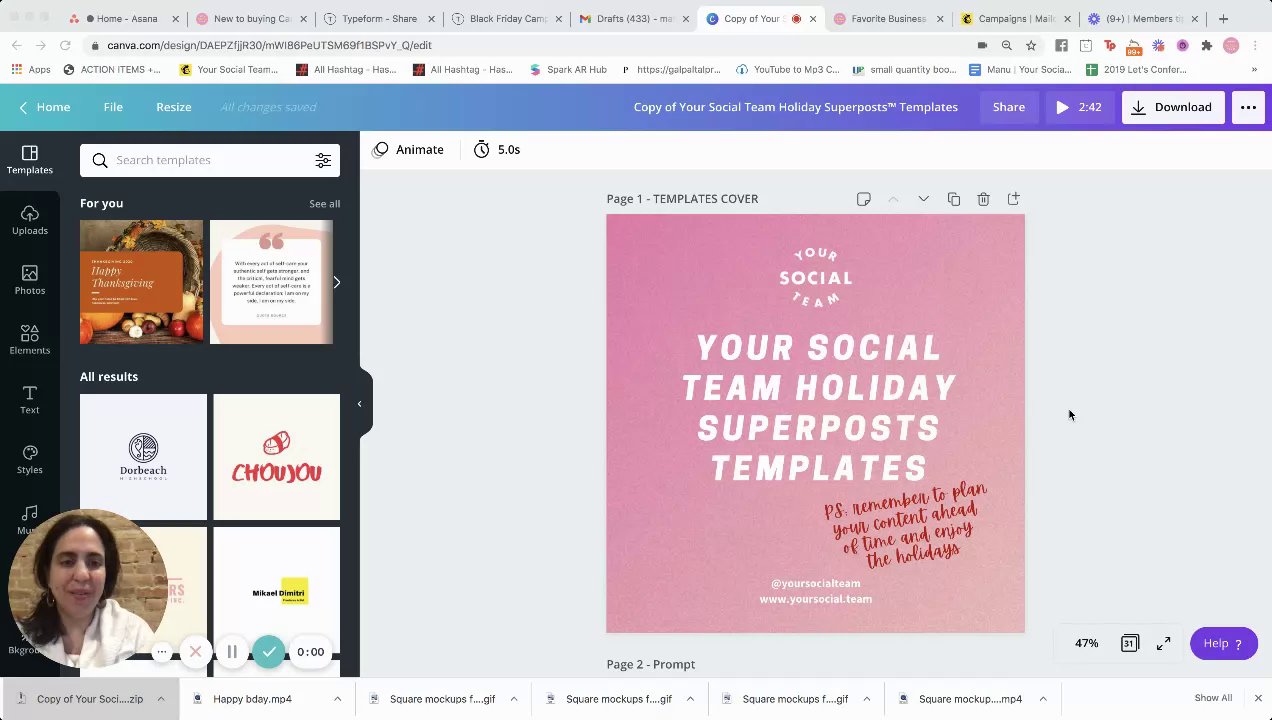Collapse the side panel with arrow handle
Image resolution: width=1272 pixels, height=720 pixels.
pos(360,404)
